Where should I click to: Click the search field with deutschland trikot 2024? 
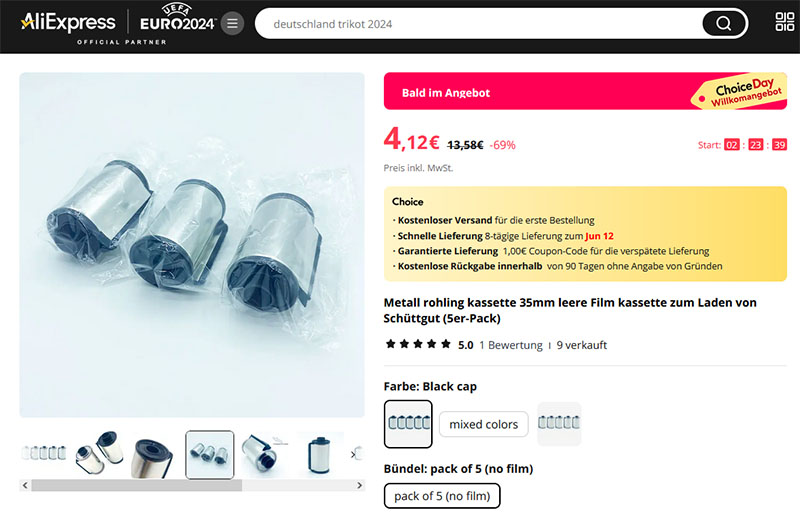470,23
